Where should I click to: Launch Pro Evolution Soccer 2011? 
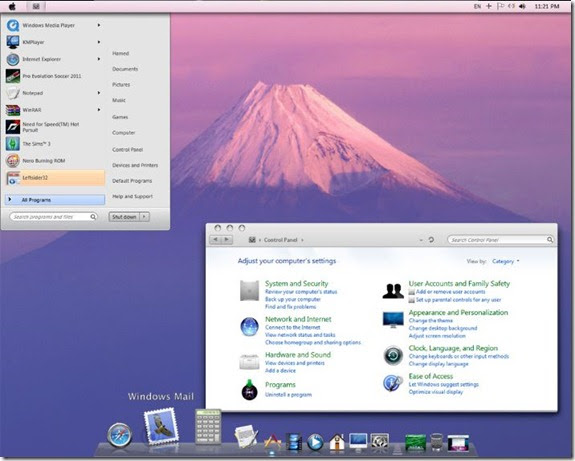coord(52,76)
